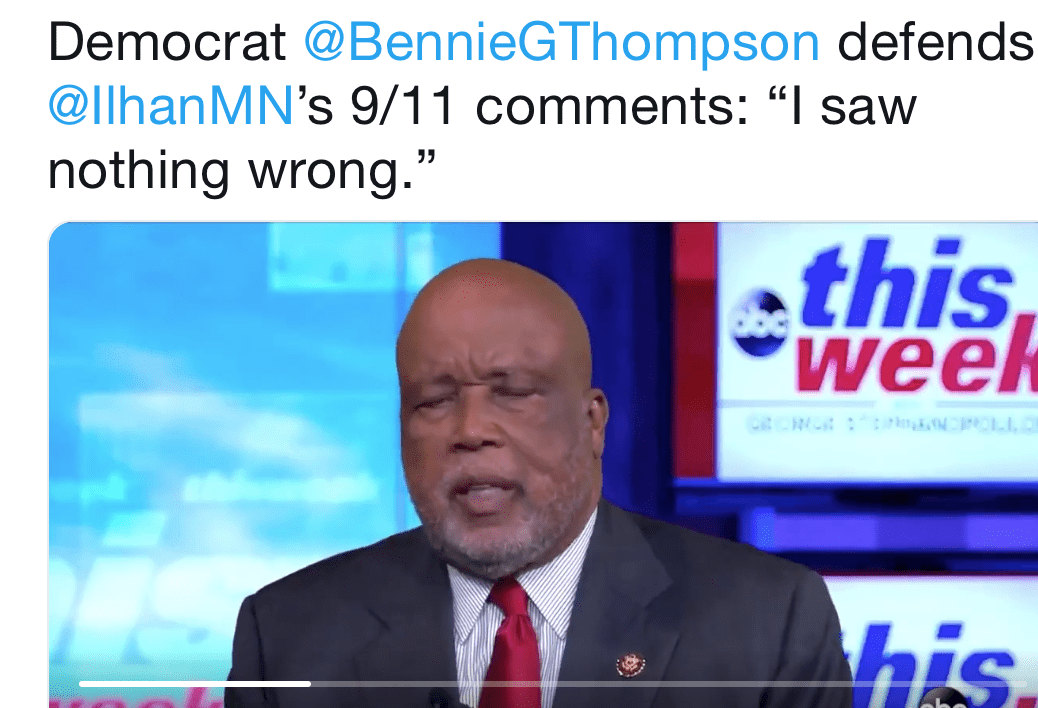Click the red 'week' logo on top monitor
This screenshot has height=708, width=1038.
pos(916,363)
